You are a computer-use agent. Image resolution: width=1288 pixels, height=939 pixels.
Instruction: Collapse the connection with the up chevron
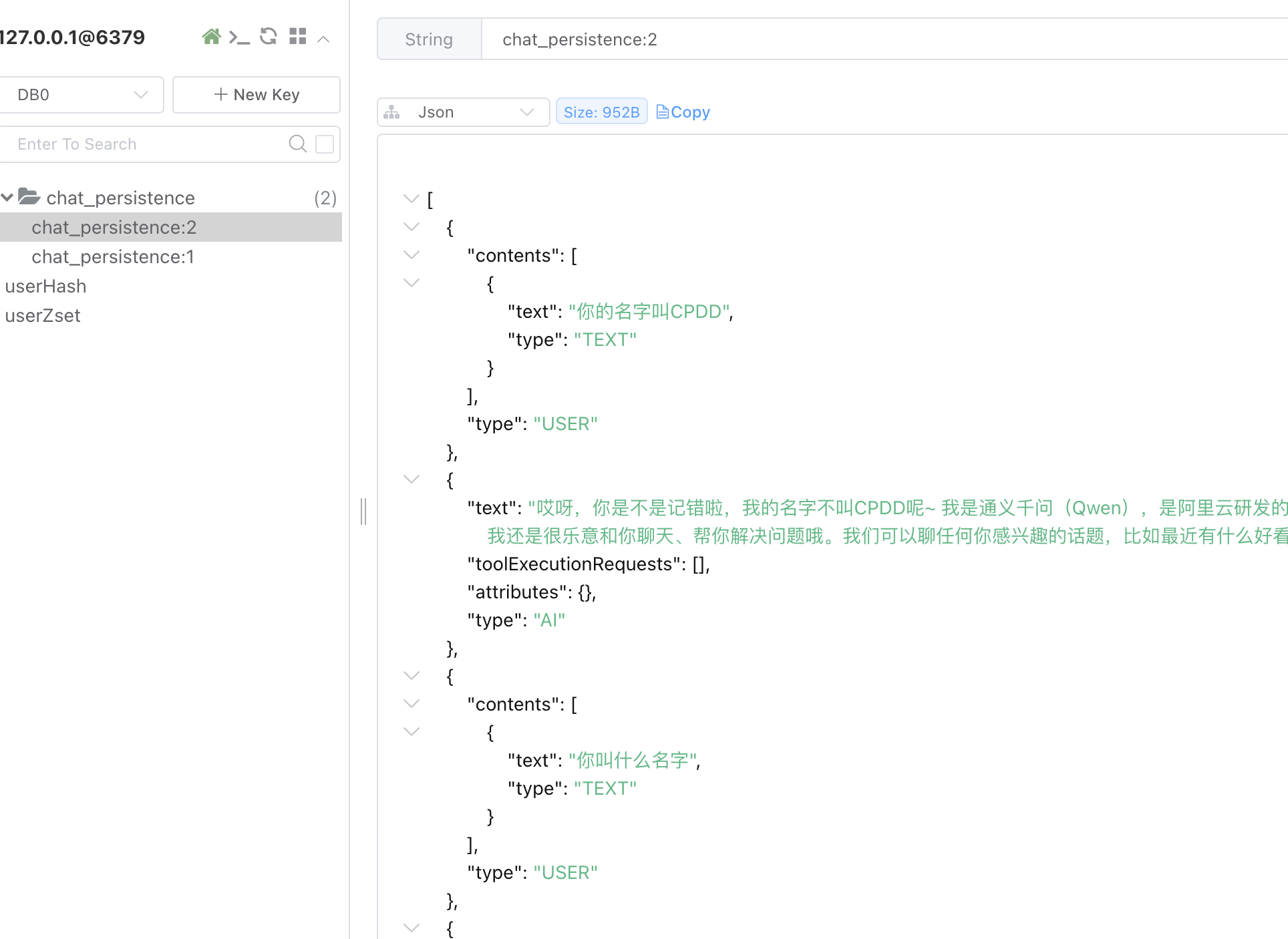click(323, 39)
